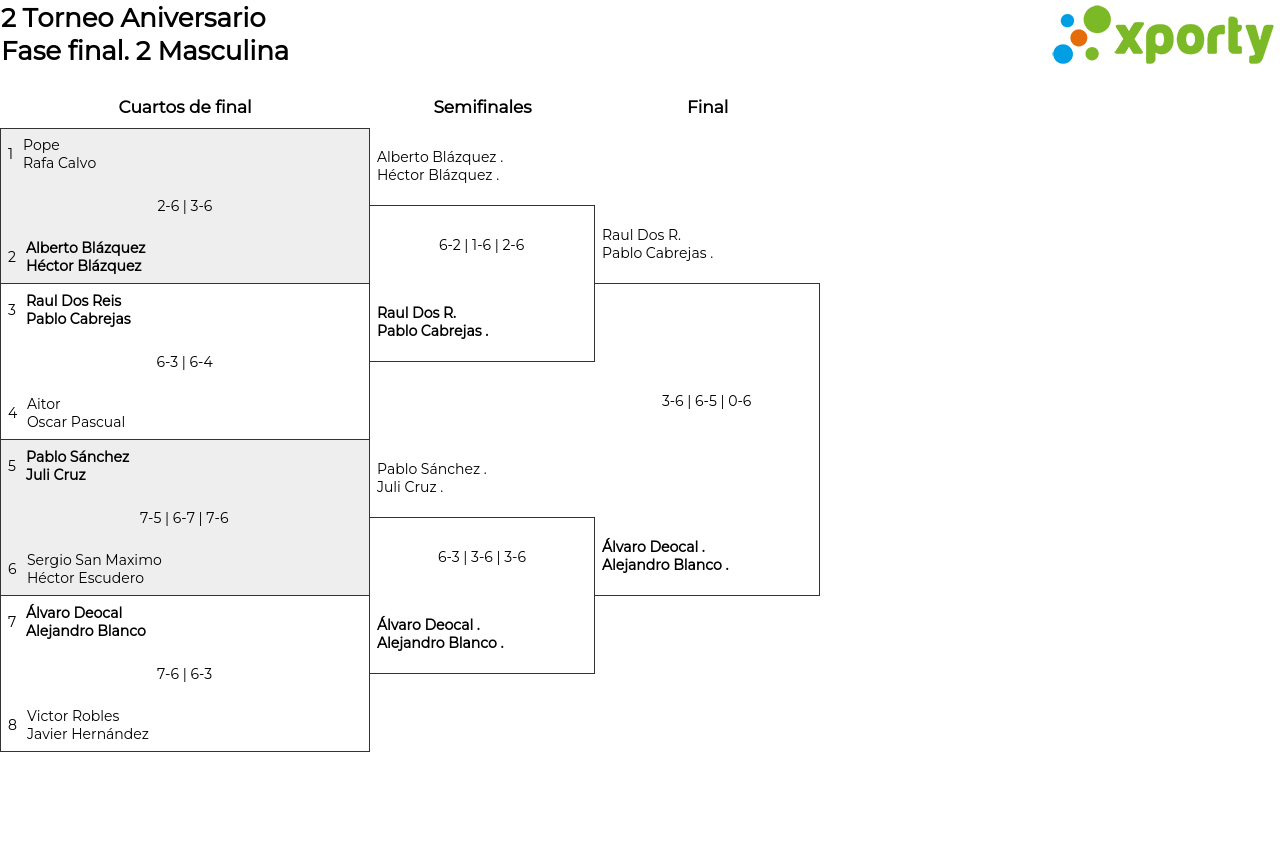Select the 'Fase final. 2 Masculina' heading
Viewport: 1280px width, 850px height.
(x=145, y=51)
